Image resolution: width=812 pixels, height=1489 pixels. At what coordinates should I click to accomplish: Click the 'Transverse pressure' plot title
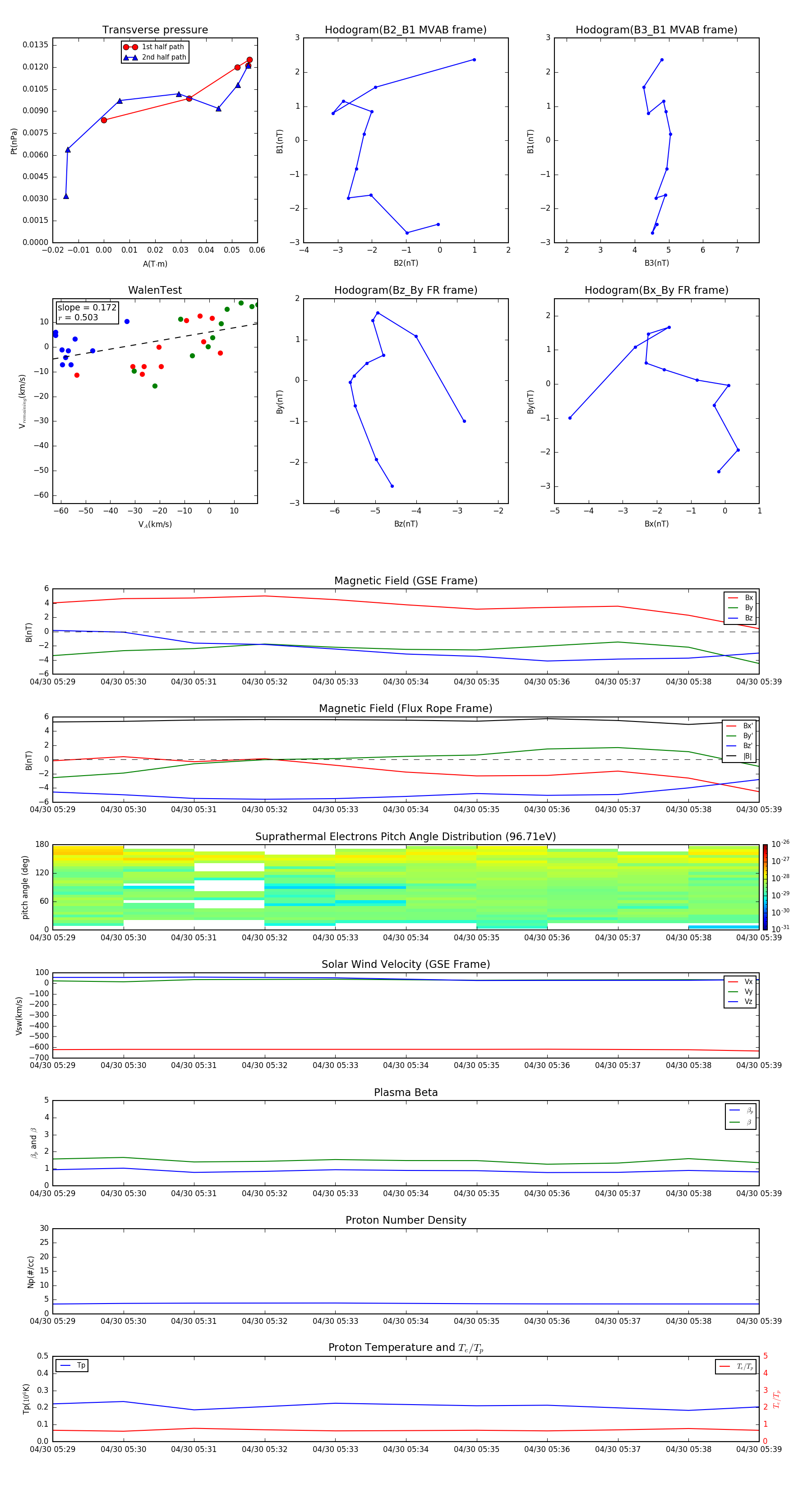tap(155, 29)
